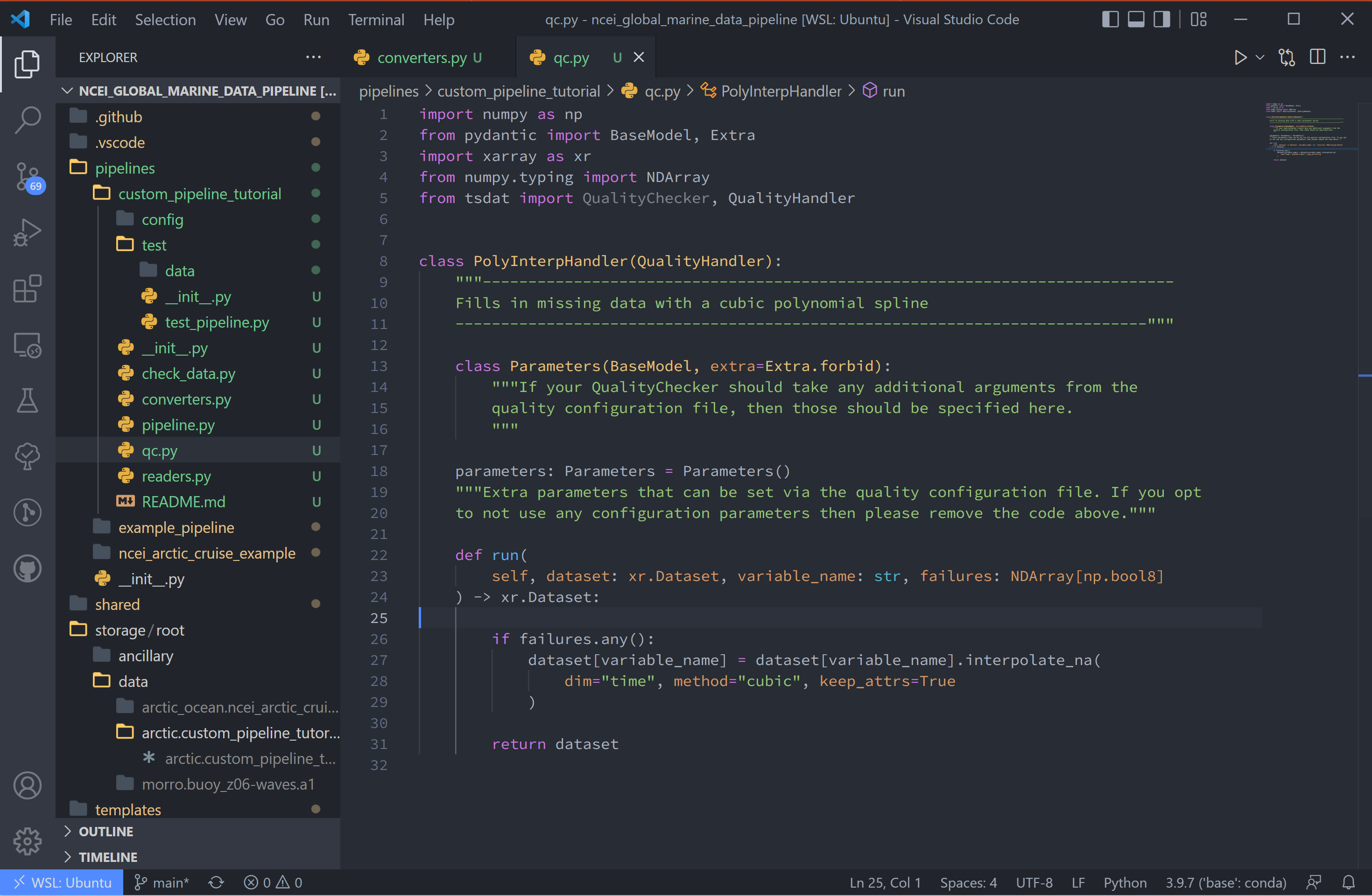The image size is (1372, 896).
Task: Click line number 22 in gutter
Action: pos(379,555)
